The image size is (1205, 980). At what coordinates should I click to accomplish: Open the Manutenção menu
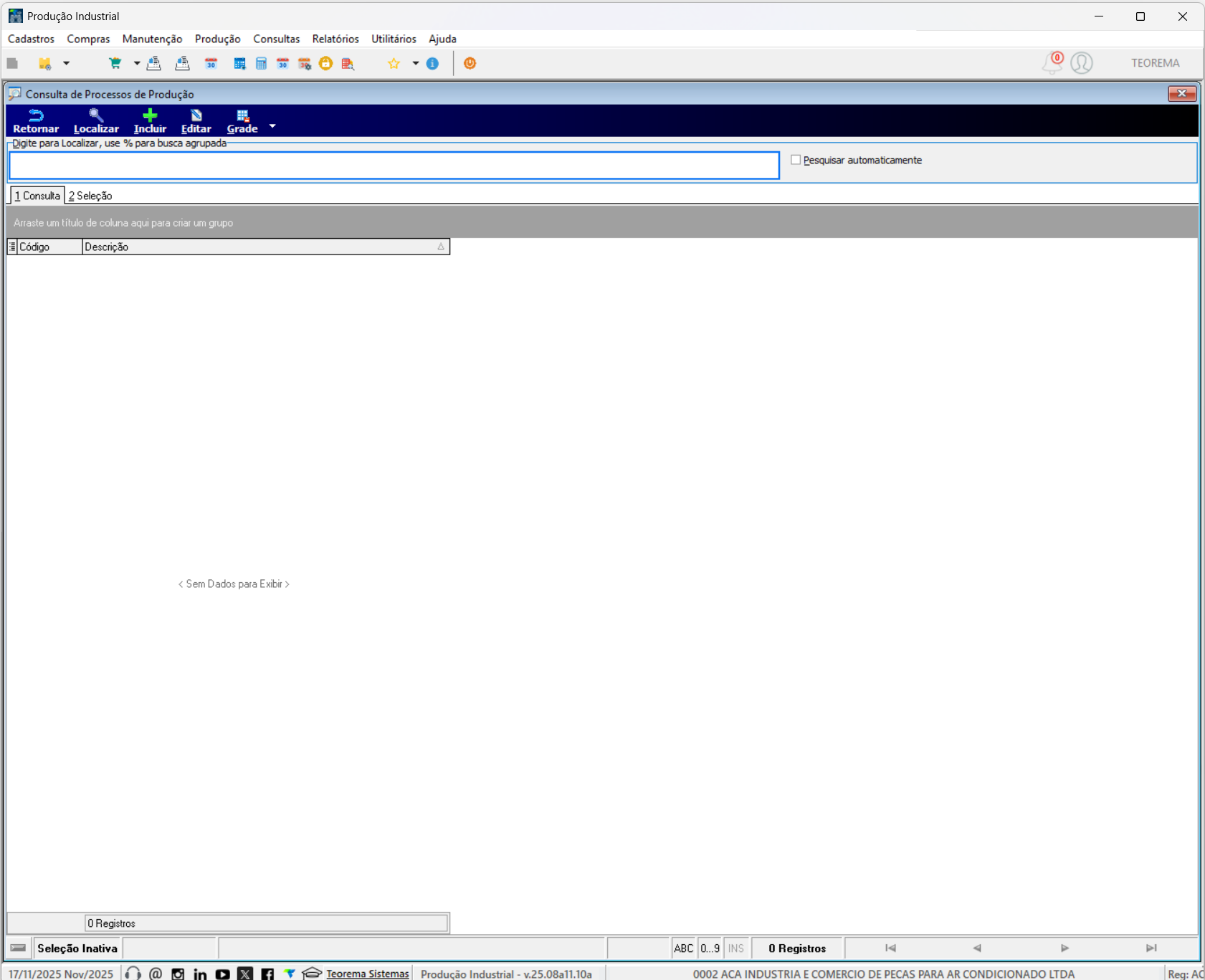tap(152, 39)
